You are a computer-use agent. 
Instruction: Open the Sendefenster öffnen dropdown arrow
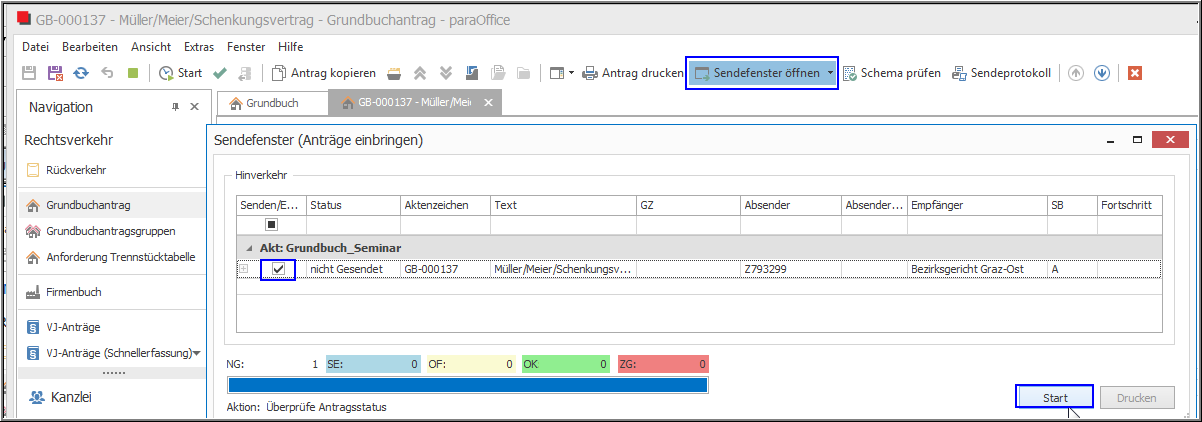click(829, 73)
